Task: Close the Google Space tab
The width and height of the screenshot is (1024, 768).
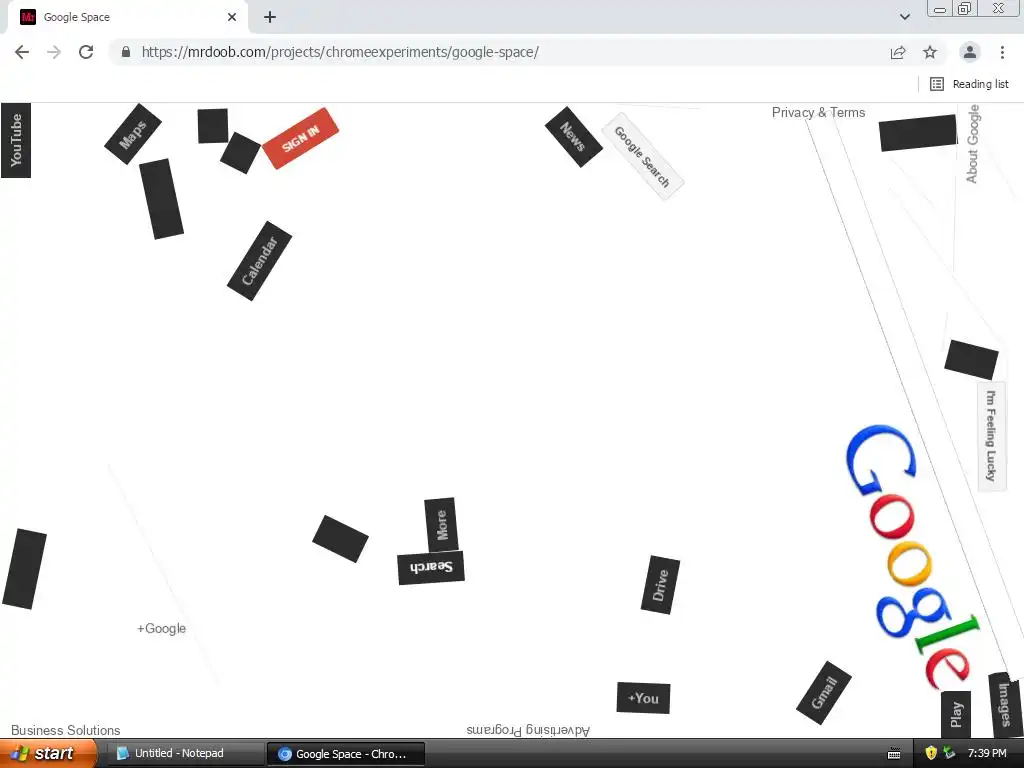Action: [232, 17]
